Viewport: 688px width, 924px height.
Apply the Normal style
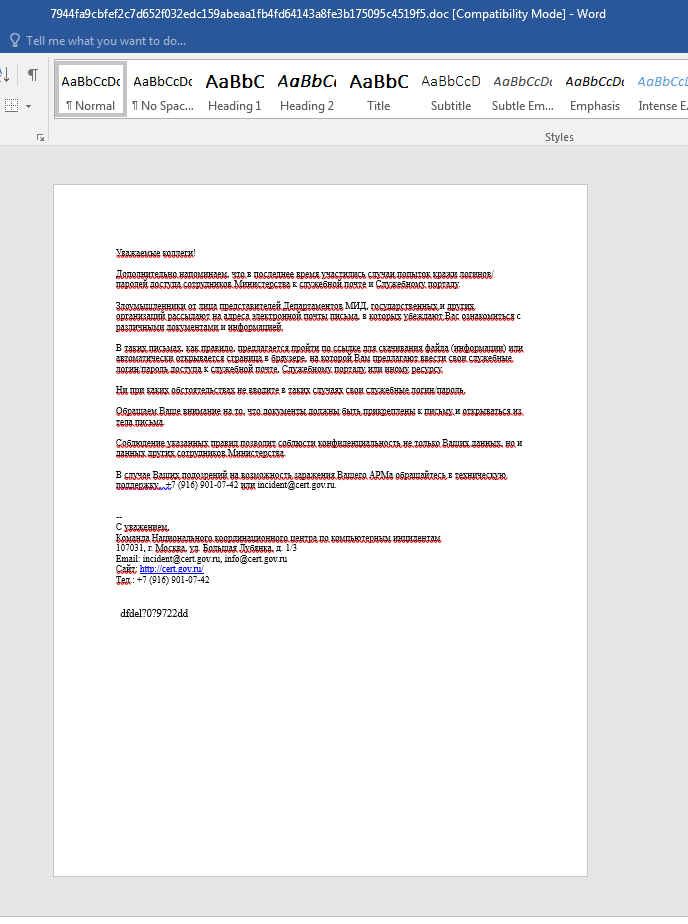pyautogui.click(x=90, y=92)
